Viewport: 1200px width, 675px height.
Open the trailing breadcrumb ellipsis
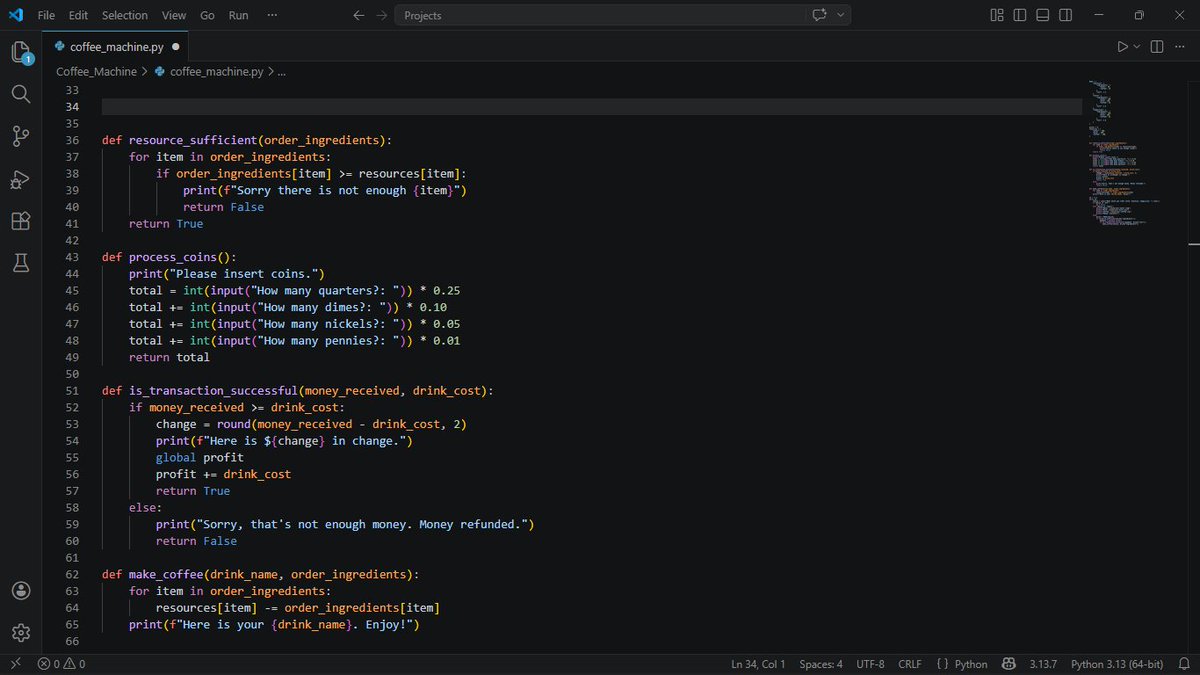(x=281, y=72)
